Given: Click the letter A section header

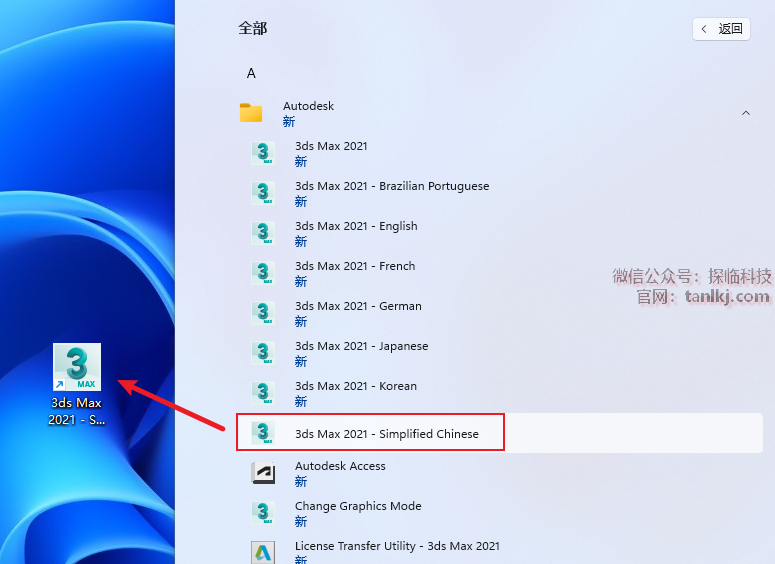Looking at the screenshot, I should (251, 74).
